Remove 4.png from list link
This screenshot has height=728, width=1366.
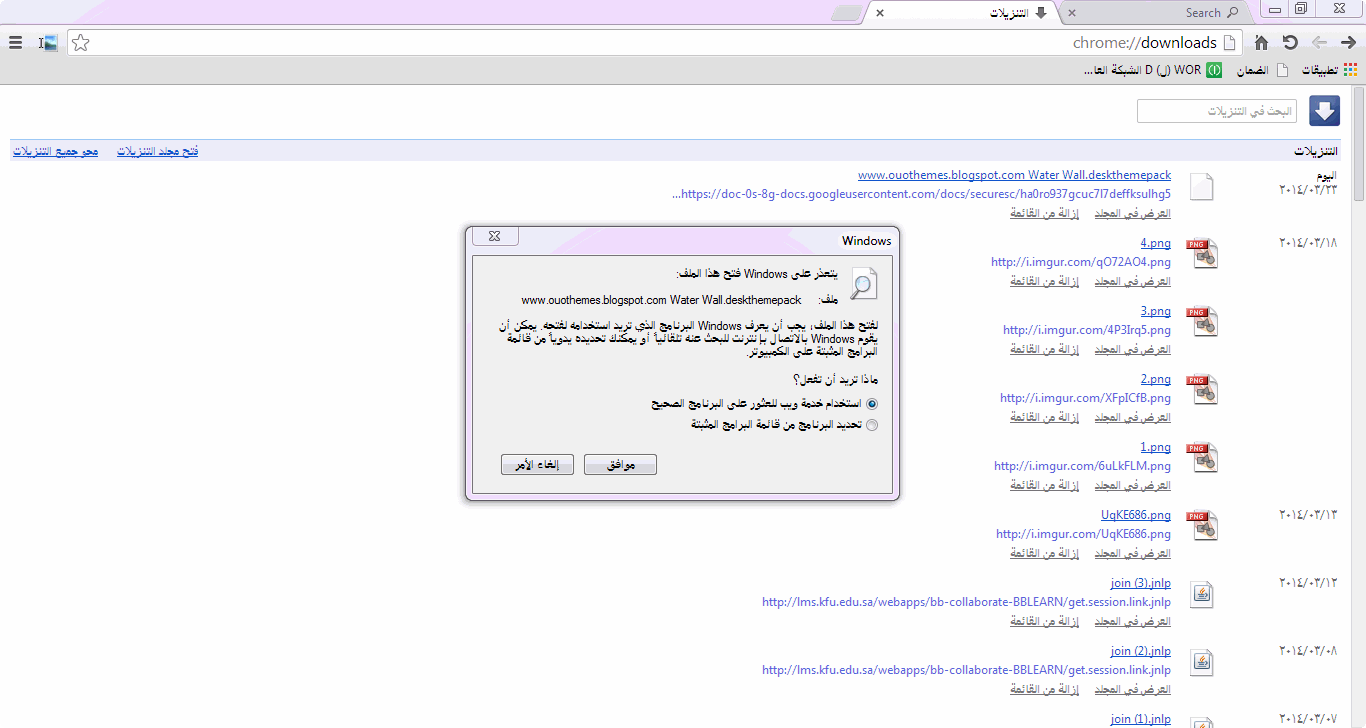(x=1047, y=281)
